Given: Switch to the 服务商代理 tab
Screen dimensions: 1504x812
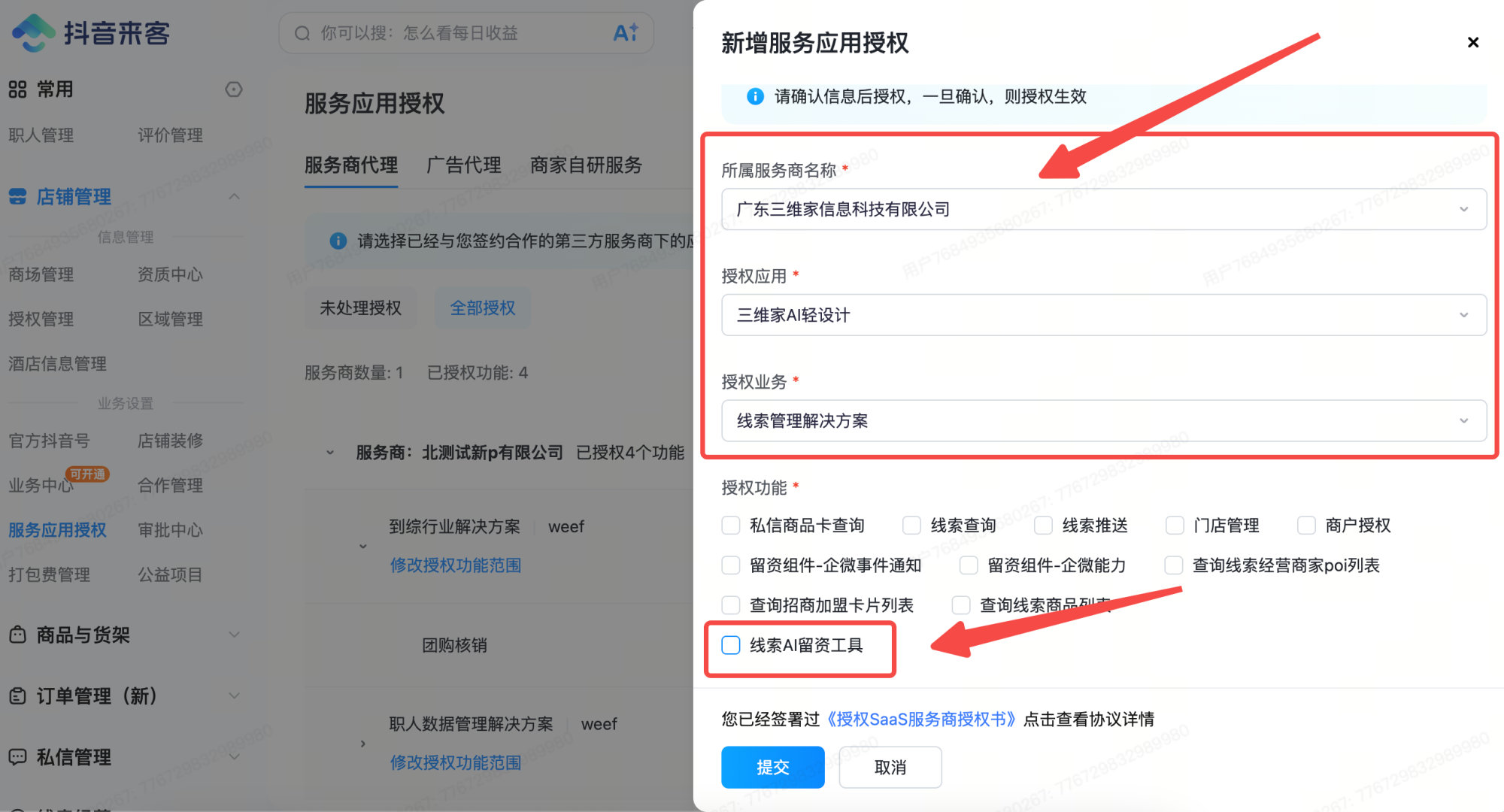Looking at the screenshot, I should click(x=351, y=165).
